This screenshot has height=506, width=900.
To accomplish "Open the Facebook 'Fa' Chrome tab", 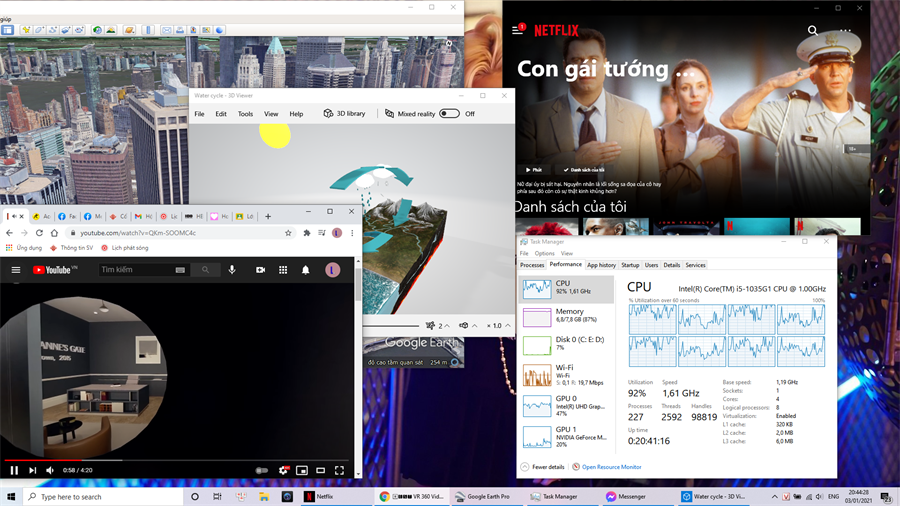I will 67,216.
